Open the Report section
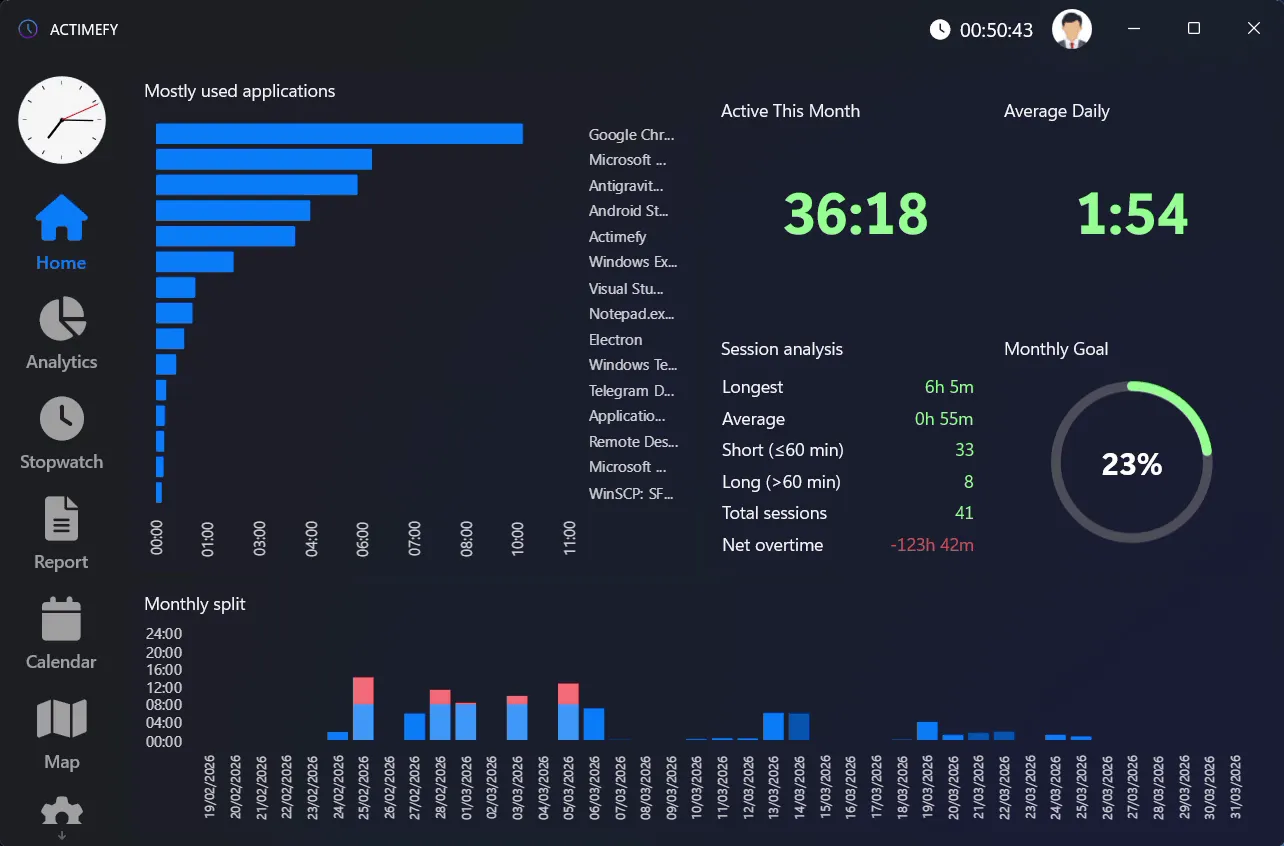Screen dimensions: 1284x846 [x=60, y=535]
